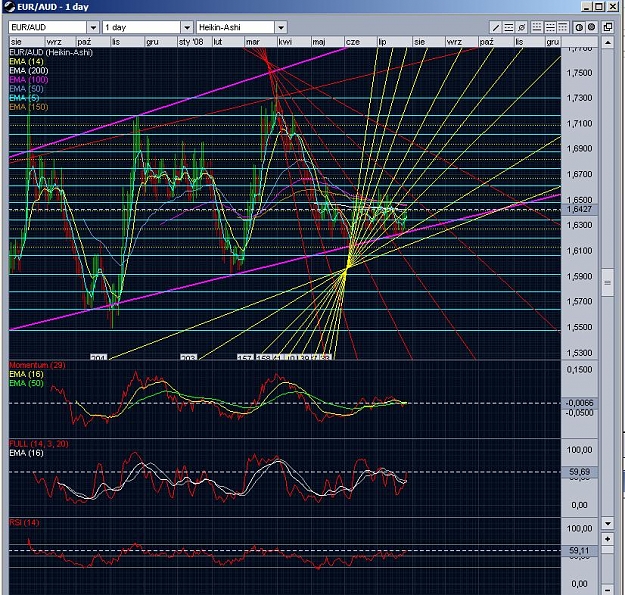Click the Momentum (29) indicator label
Image resolution: width=625 pixels, height=595 pixels.
point(37,365)
